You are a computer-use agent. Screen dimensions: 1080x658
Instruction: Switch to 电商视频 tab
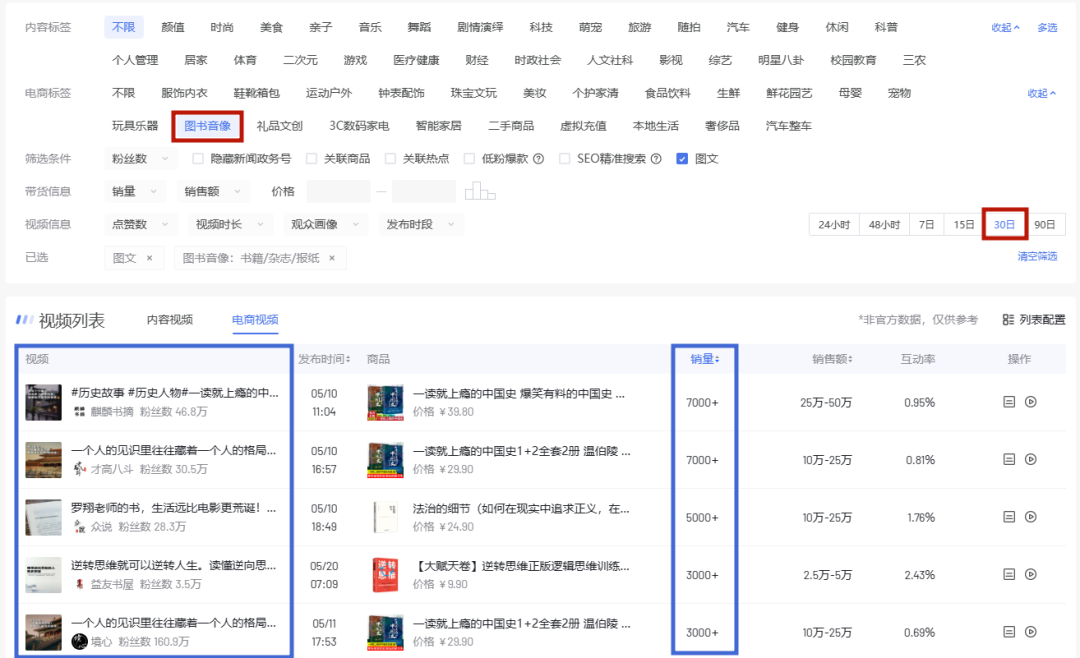tap(255, 320)
